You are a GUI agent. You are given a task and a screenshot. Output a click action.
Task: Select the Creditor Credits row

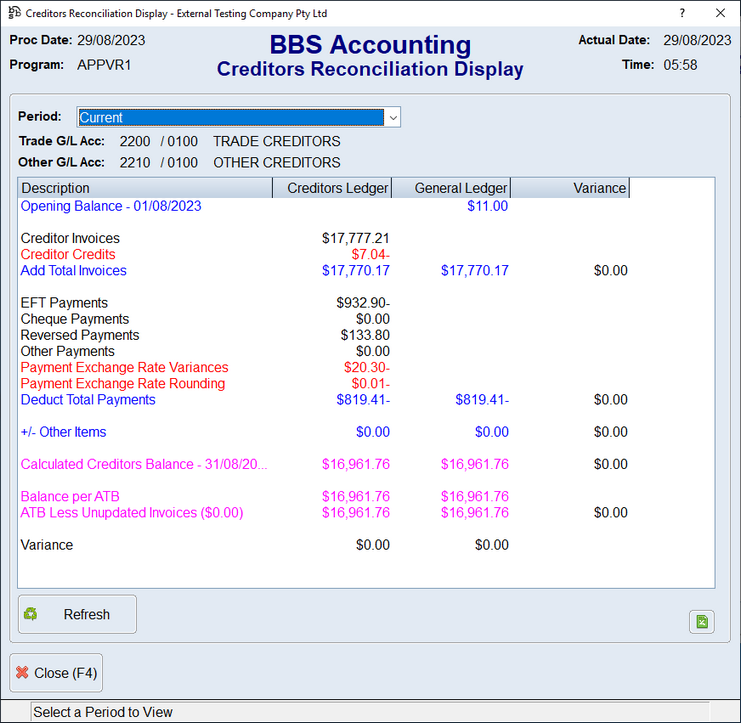click(x=68, y=254)
